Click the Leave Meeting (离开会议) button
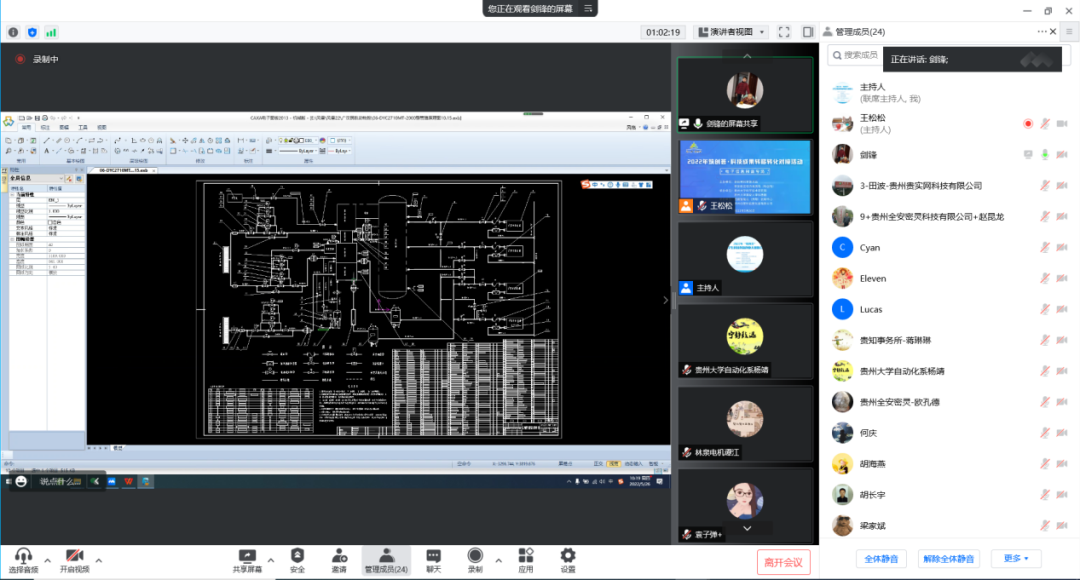Image resolution: width=1080 pixels, height=580 pixels. point(783,562)
